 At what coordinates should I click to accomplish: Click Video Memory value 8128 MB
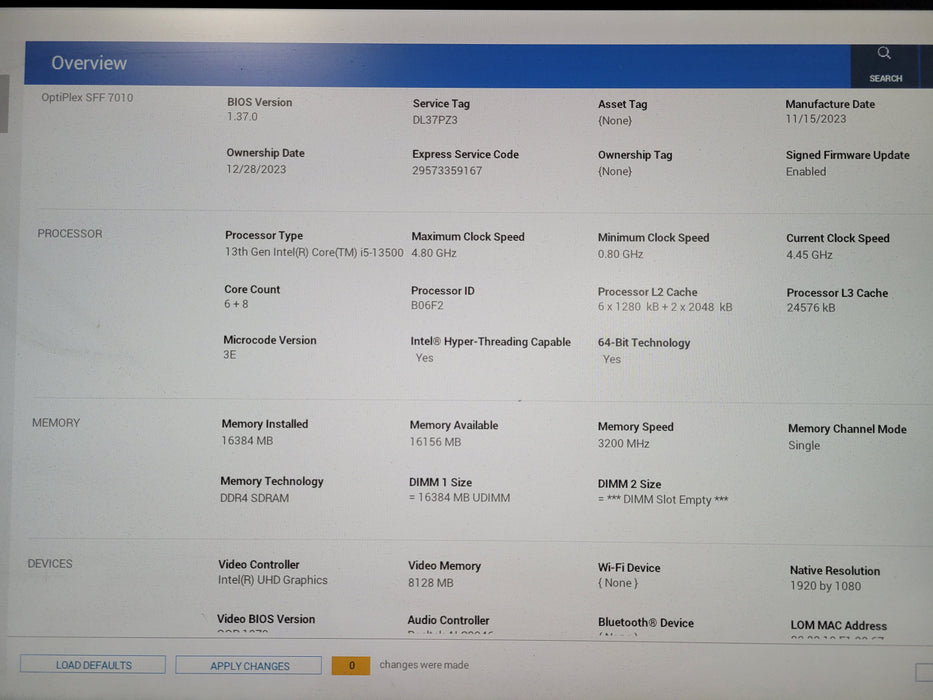click(430, 583)
